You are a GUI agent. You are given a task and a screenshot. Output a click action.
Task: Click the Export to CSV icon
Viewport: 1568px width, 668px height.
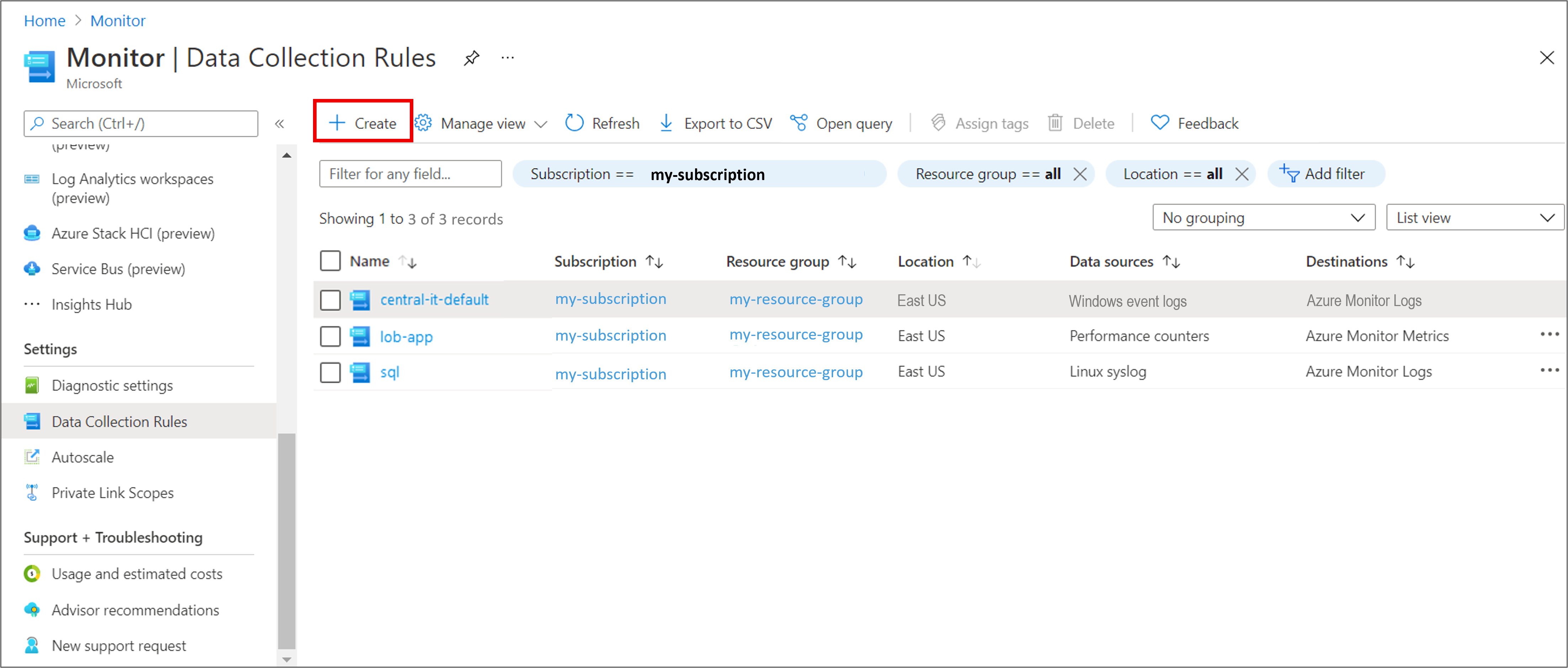click(x=665, y=123)
